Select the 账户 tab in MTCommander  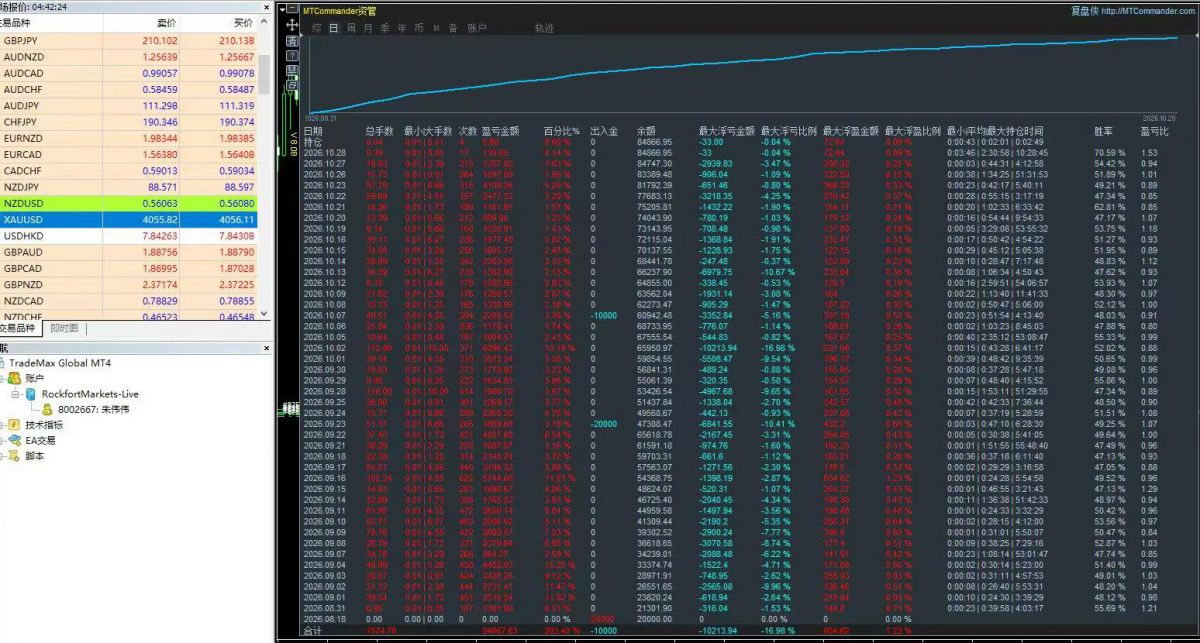tap(477, 28)
